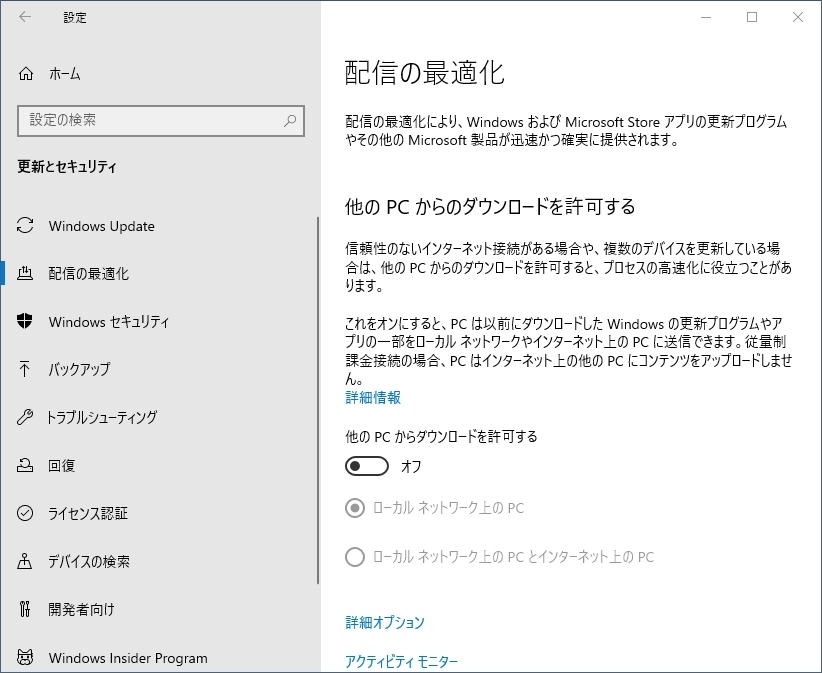Image resolution: width=822 pixels, height=673 pixels.
Task: Toggle 他の PC からダウンロードを許可する switch
Action: click(367, 466)
